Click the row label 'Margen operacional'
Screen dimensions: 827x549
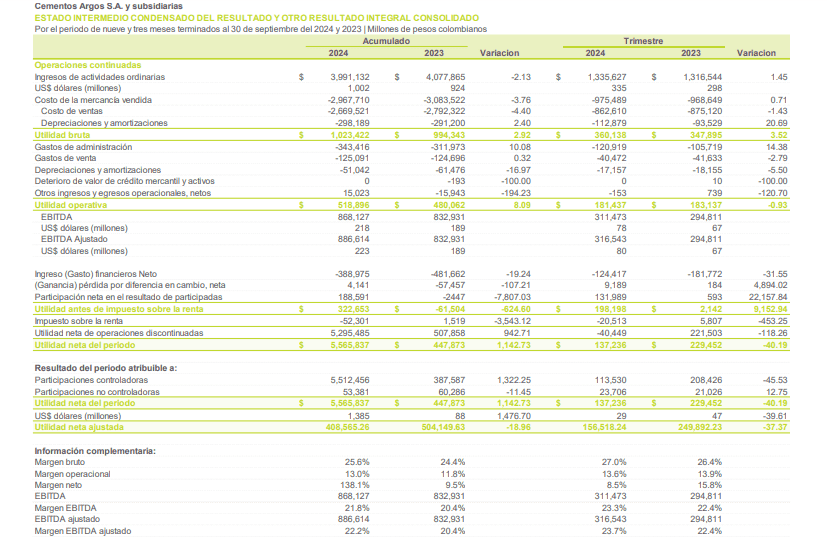72,474
